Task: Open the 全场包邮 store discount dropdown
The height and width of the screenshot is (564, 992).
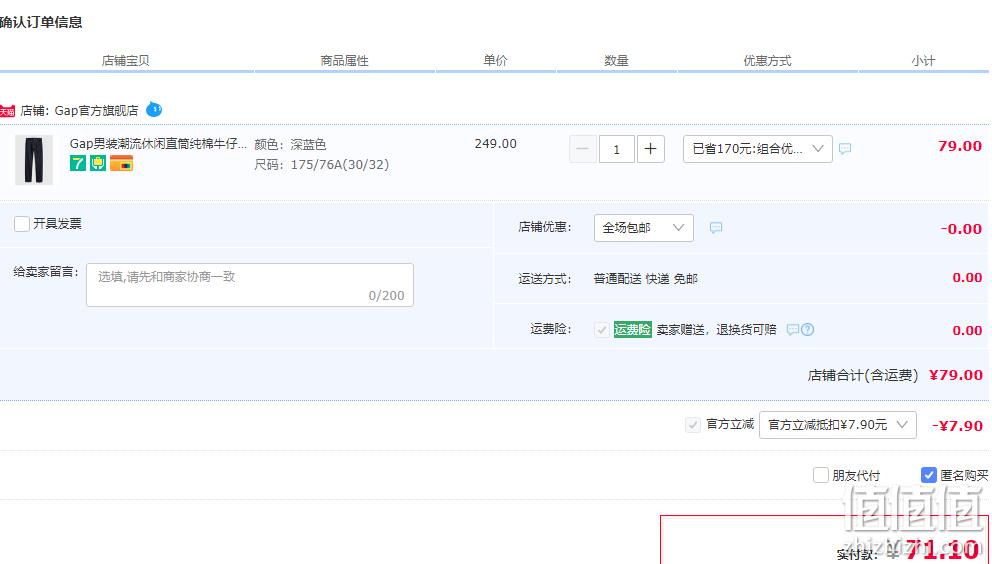Action: [643, 228]
